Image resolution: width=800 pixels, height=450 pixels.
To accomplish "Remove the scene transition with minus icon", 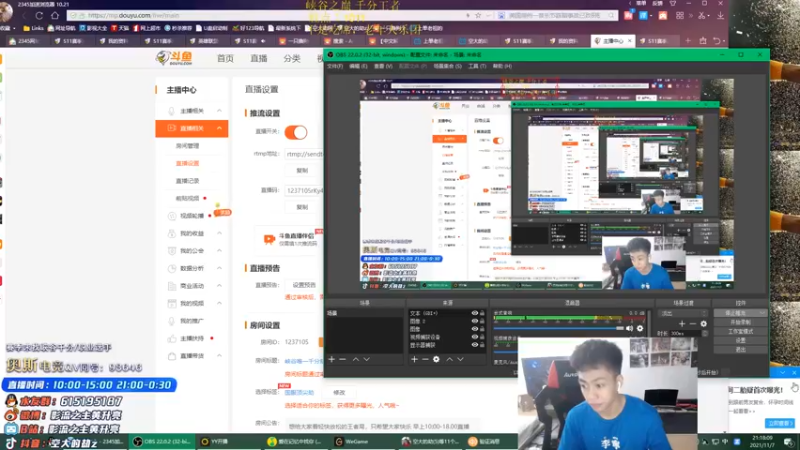I will [x=692, y=323].
